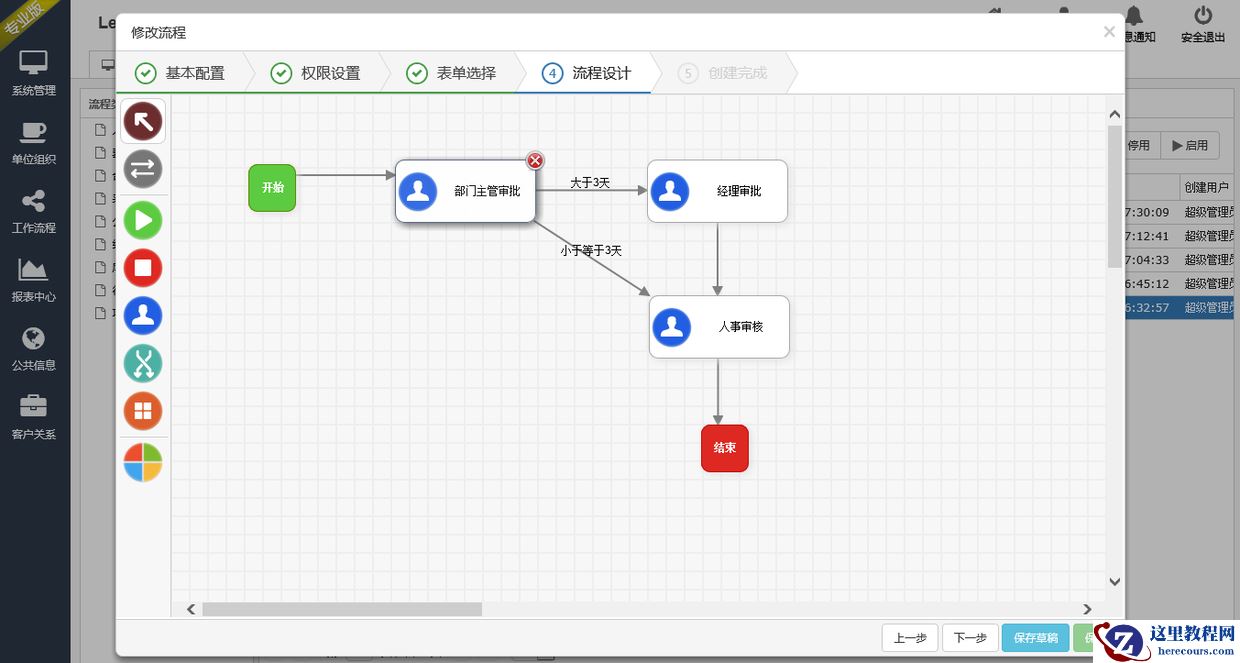1240x663 pixels.
Task: Click the 下一步 button
Action: click(970, 638)
